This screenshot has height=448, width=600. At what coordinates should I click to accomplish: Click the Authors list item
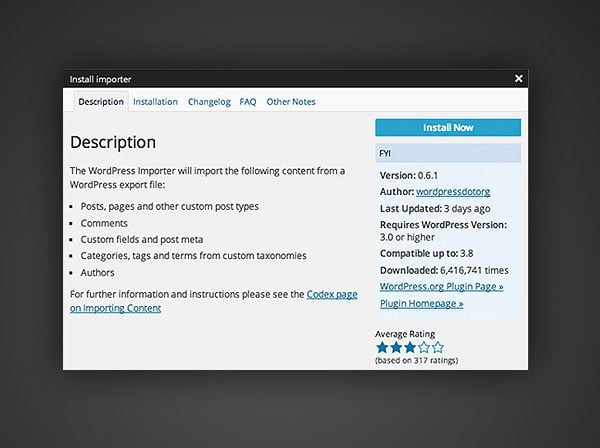coord(97,273)
